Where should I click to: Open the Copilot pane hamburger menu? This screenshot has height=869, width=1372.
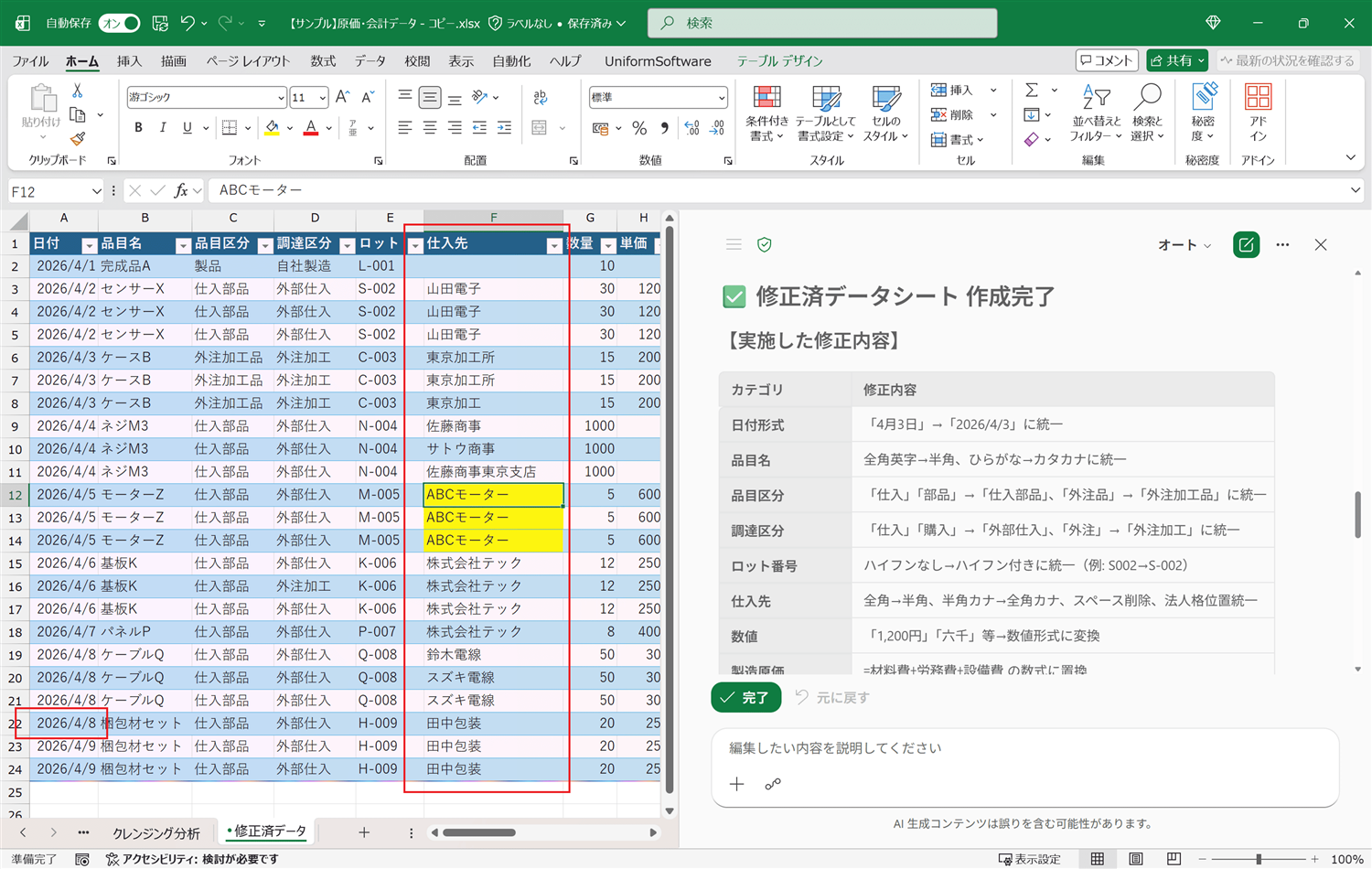(x=734, y=244)
